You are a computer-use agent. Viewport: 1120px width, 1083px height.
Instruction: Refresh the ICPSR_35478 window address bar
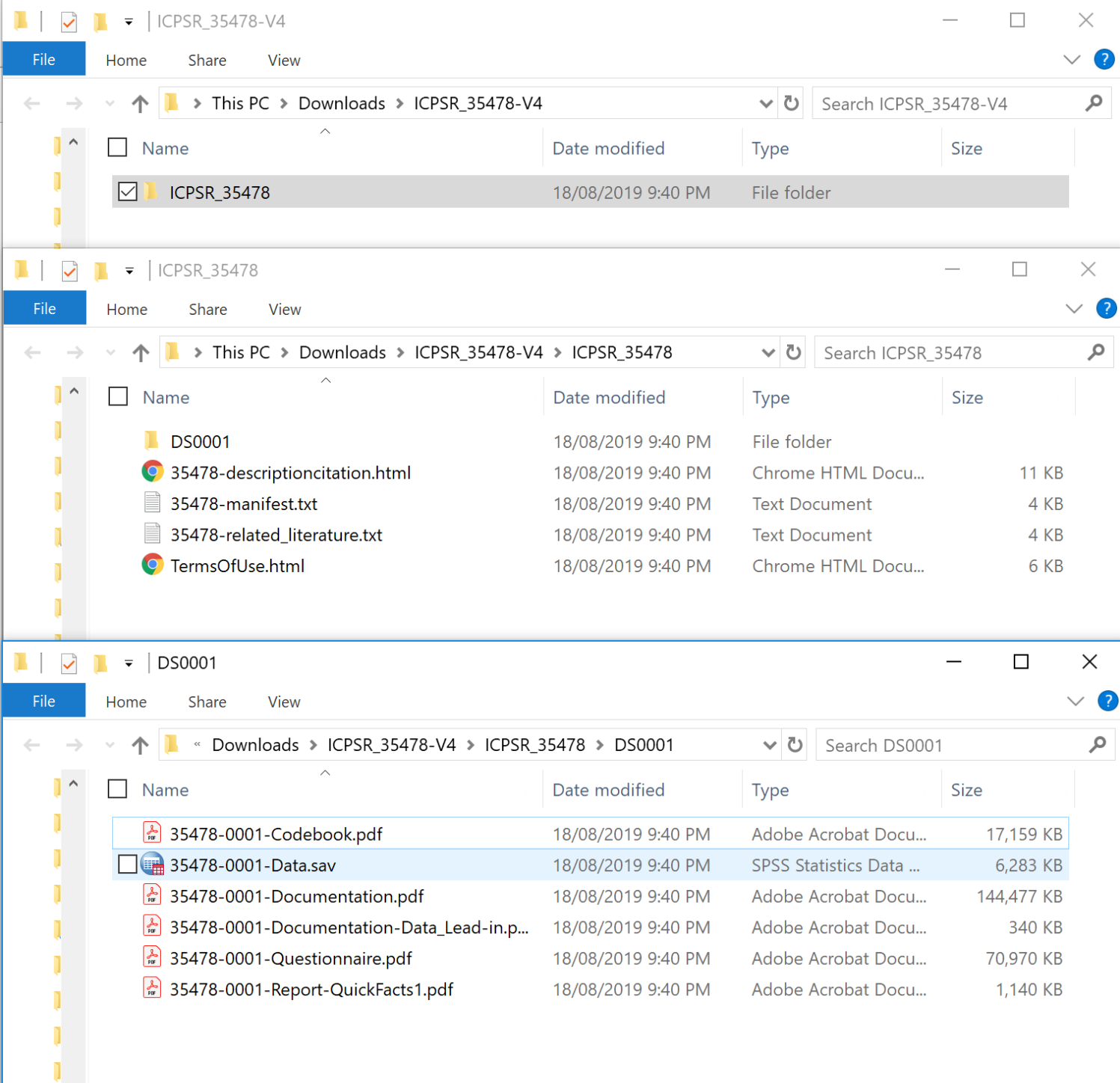click(794, 352)
